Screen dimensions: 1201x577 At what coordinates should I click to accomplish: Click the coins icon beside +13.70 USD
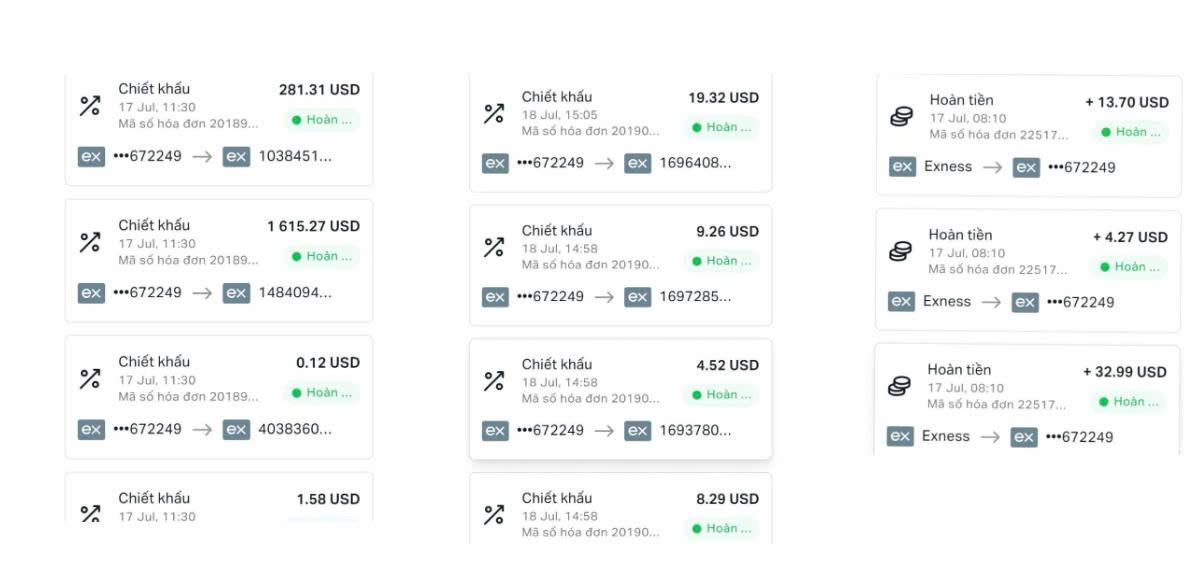tap(901, 117)
